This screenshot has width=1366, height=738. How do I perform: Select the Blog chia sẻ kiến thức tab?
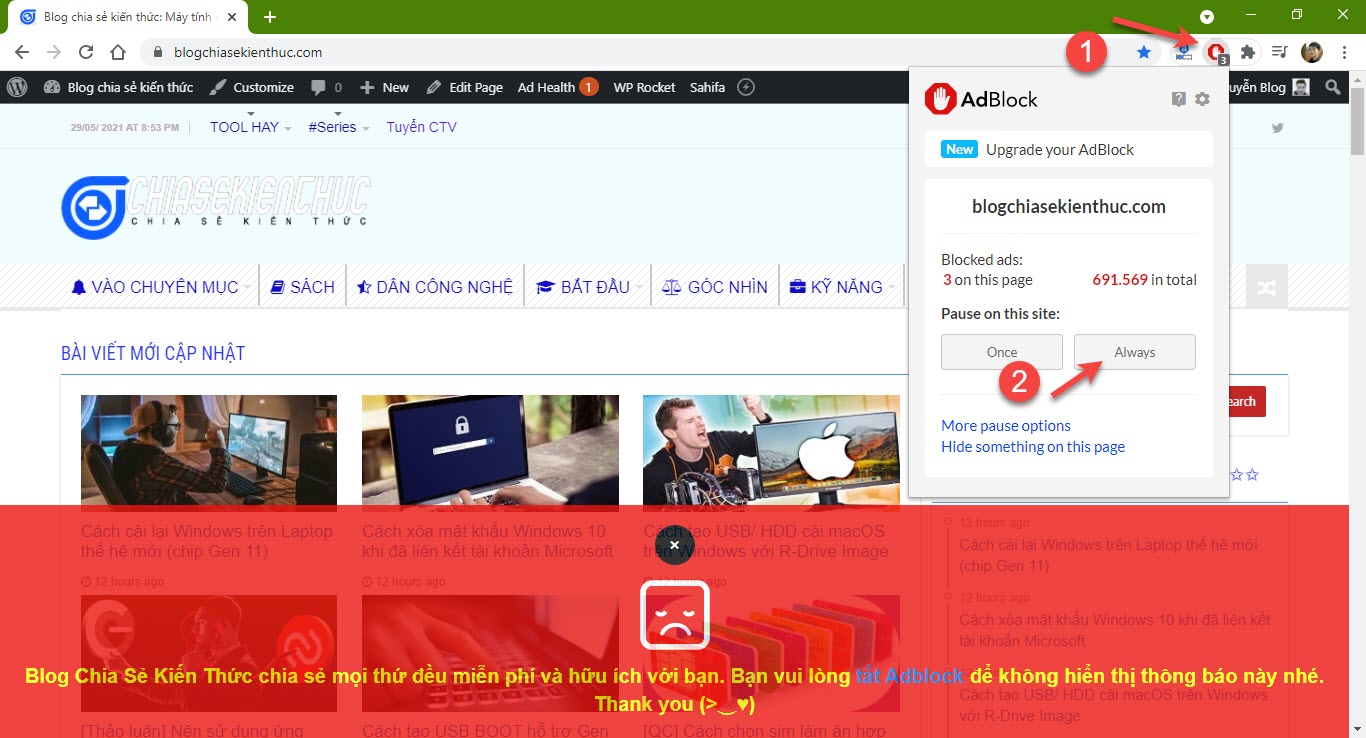130,17
